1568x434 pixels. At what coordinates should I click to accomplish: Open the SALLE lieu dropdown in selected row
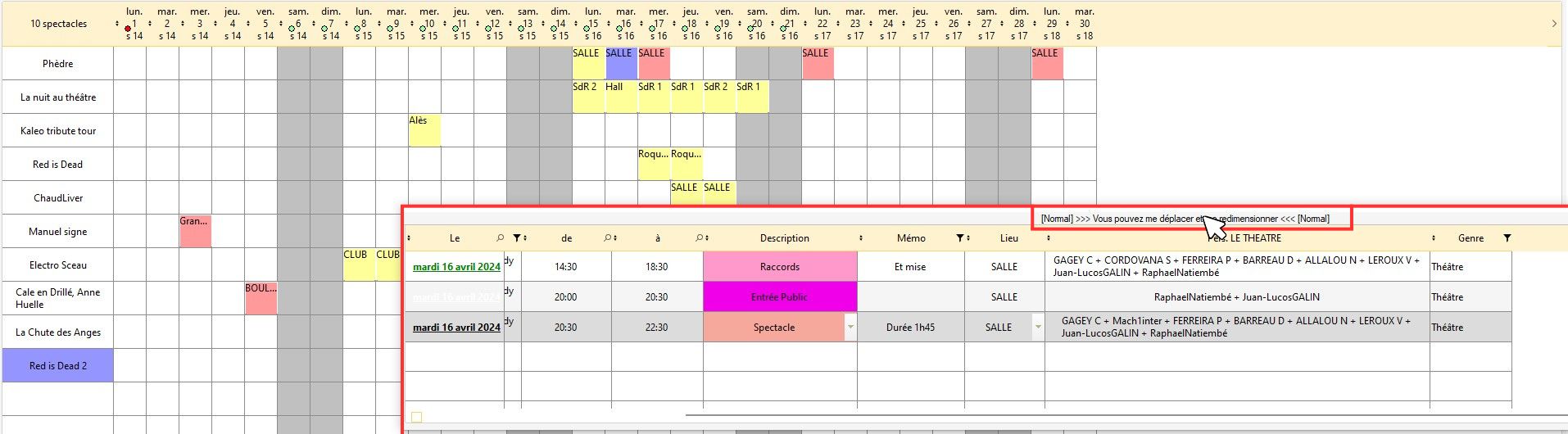(1038, 328)
